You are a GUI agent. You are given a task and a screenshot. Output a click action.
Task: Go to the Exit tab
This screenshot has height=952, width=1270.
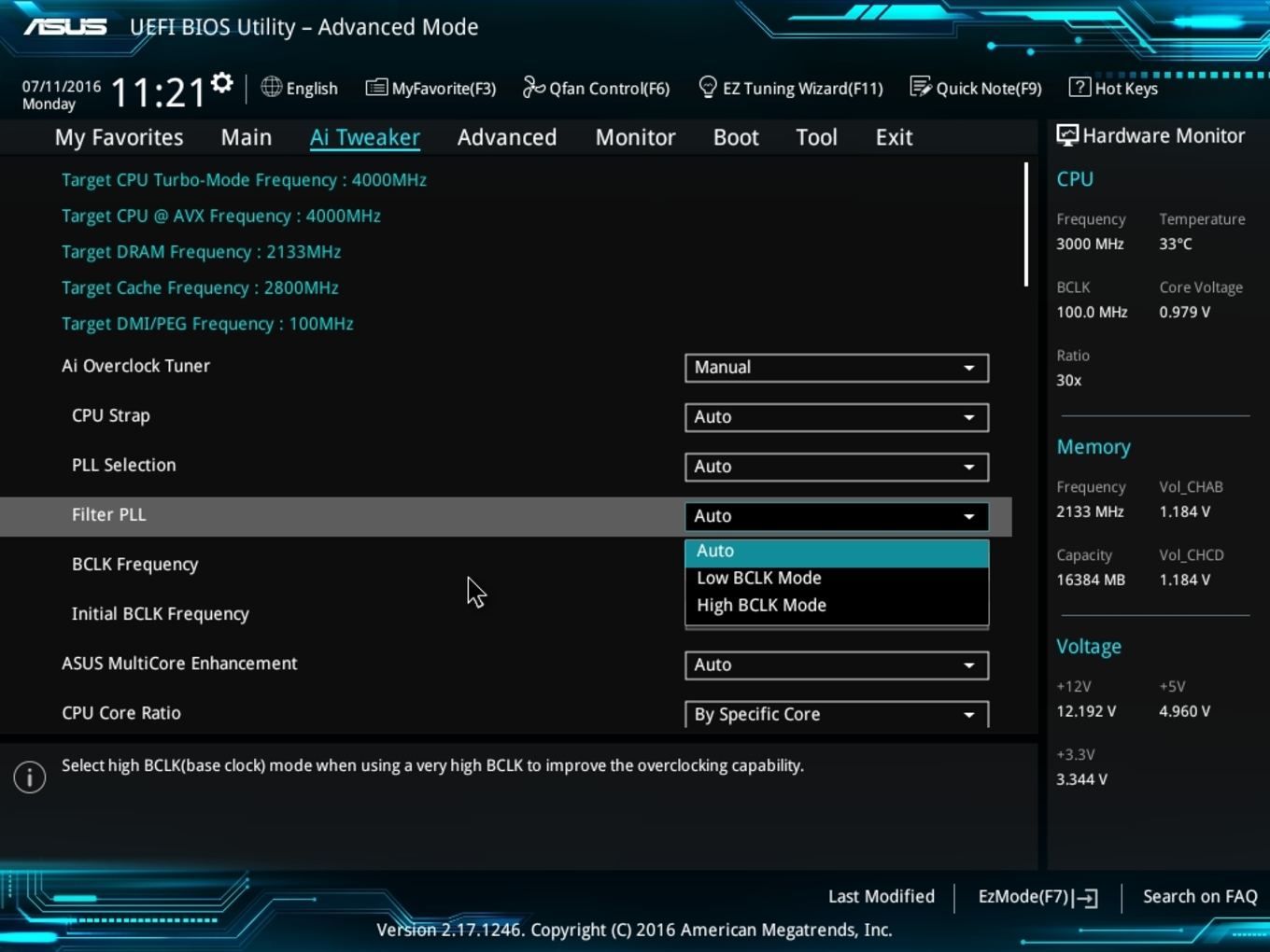(894, 137)
